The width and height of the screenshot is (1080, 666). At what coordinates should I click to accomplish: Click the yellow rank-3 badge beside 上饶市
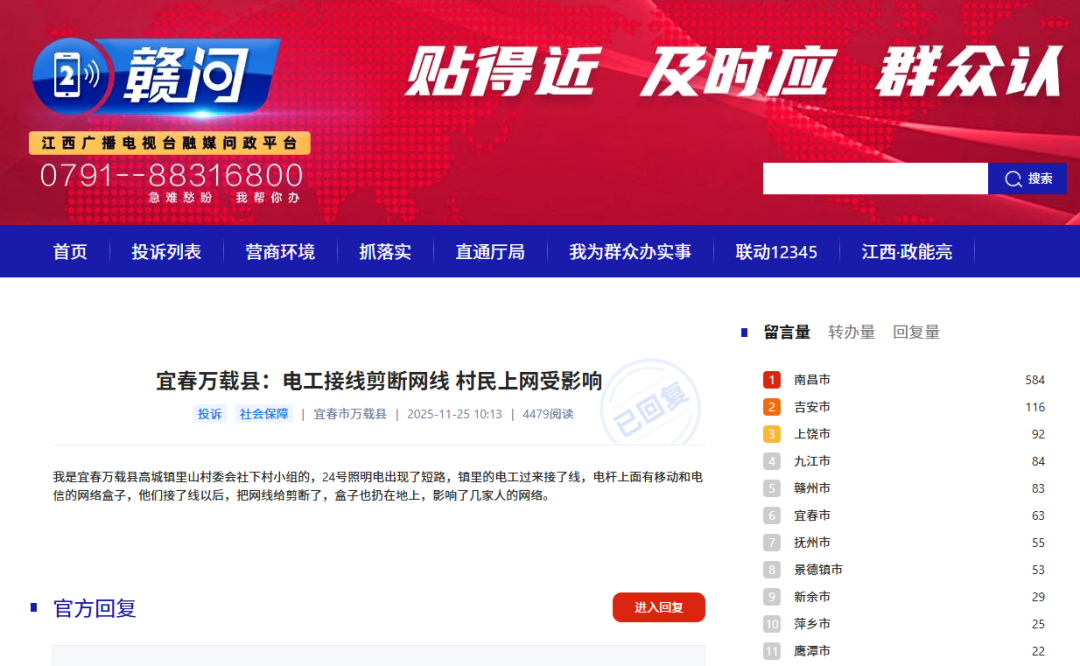771,433
